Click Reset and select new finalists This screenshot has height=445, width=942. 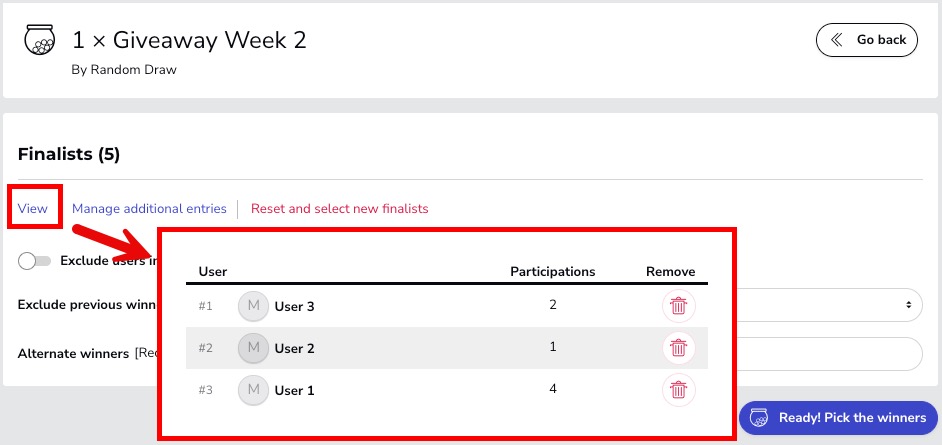tap(339, 208)
